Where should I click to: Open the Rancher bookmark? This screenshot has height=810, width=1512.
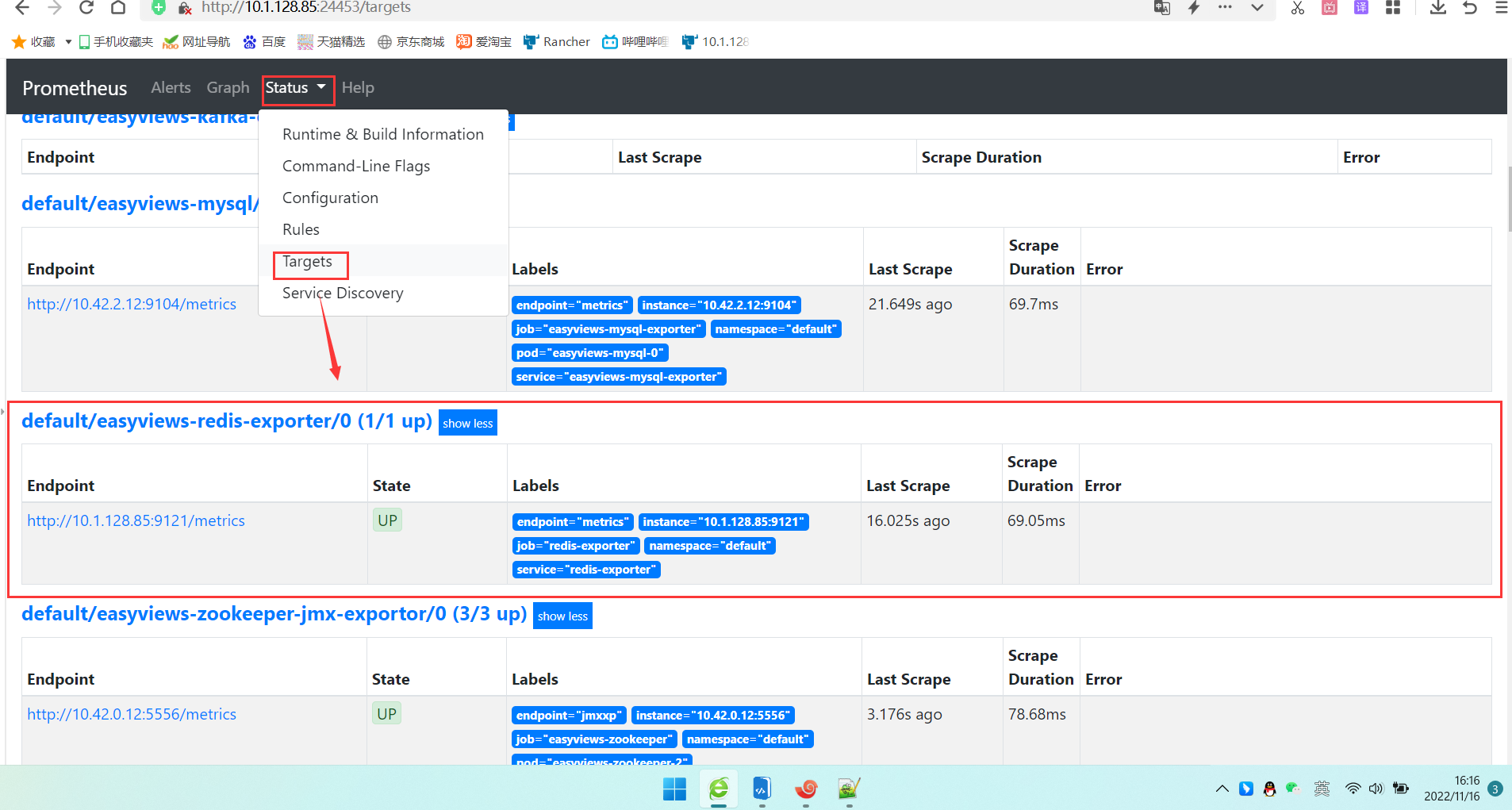[557, 42]
